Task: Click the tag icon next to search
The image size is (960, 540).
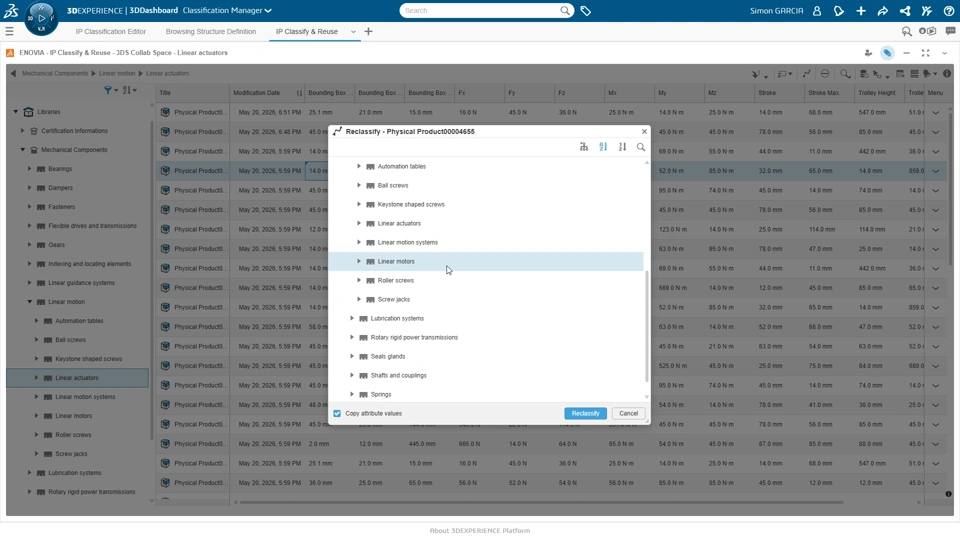Action: pos(585,10)
